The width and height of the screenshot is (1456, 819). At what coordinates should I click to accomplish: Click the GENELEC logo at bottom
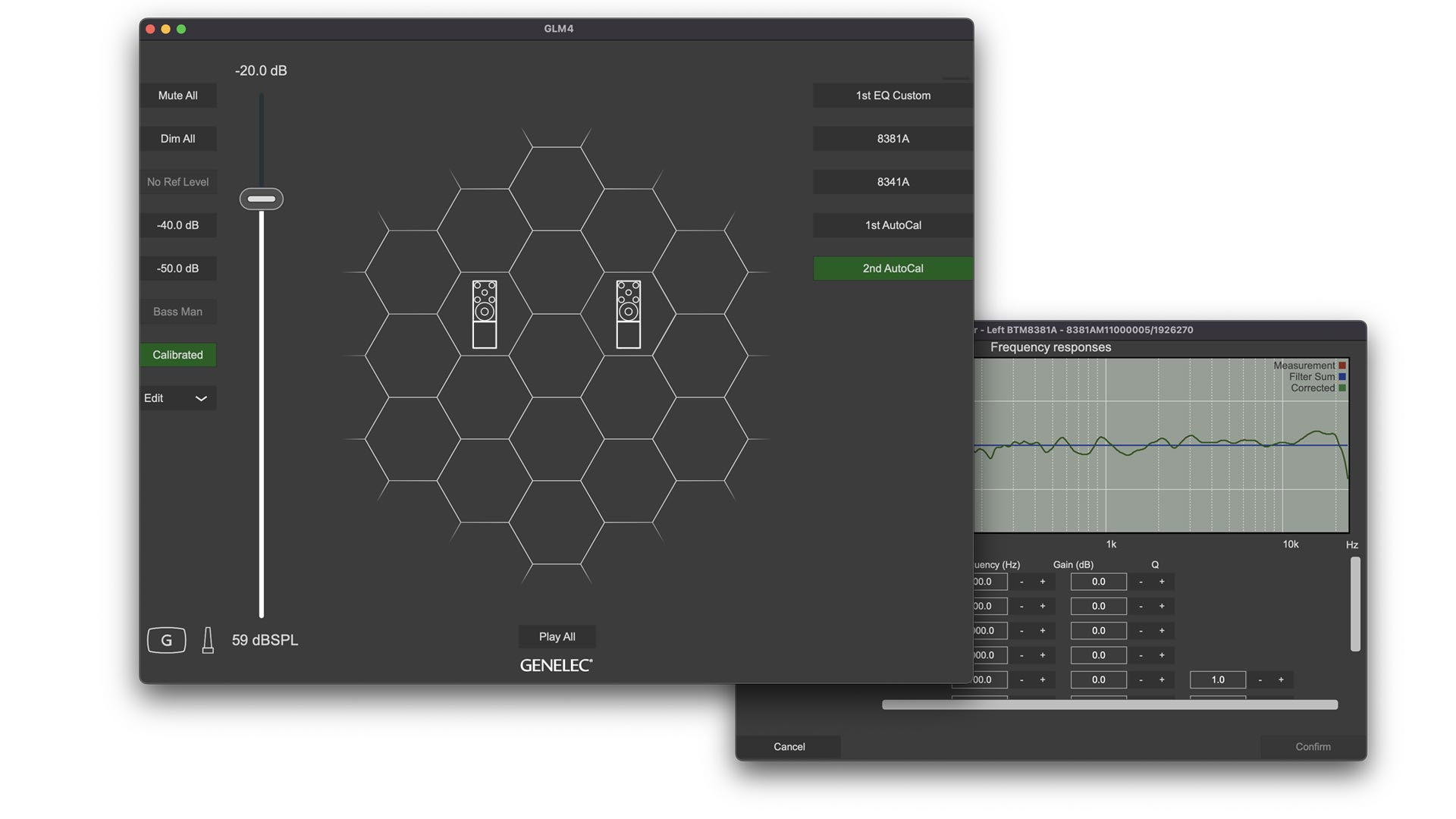557,665
